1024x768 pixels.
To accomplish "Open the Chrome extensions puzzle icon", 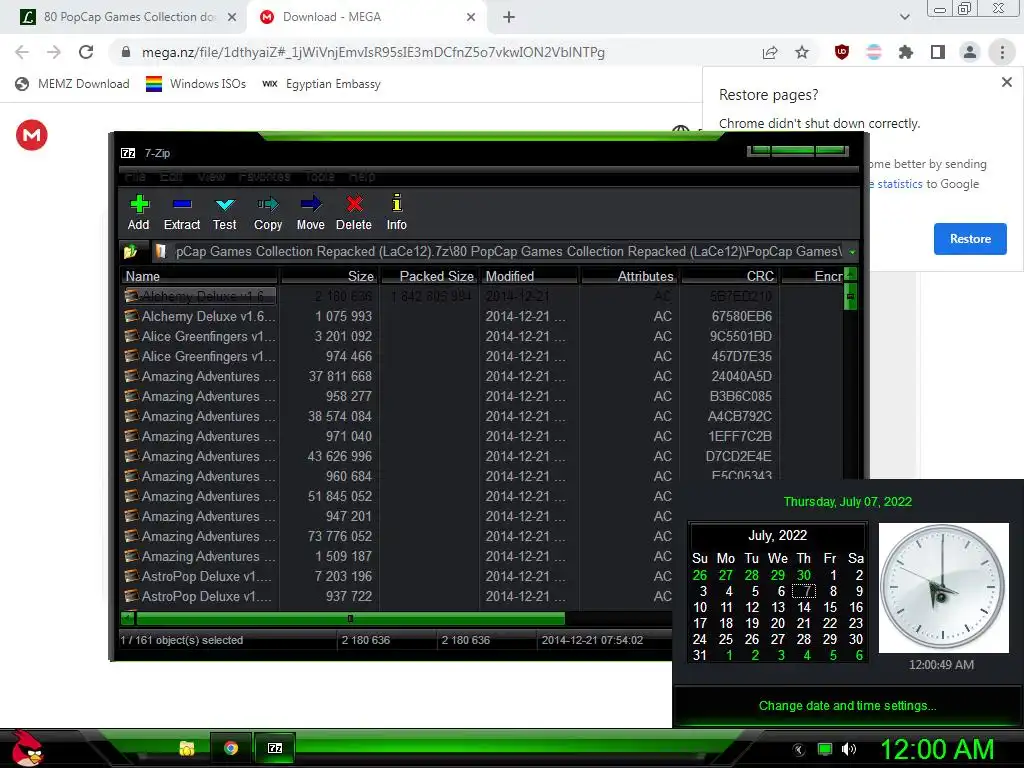I will pos(906,52).
